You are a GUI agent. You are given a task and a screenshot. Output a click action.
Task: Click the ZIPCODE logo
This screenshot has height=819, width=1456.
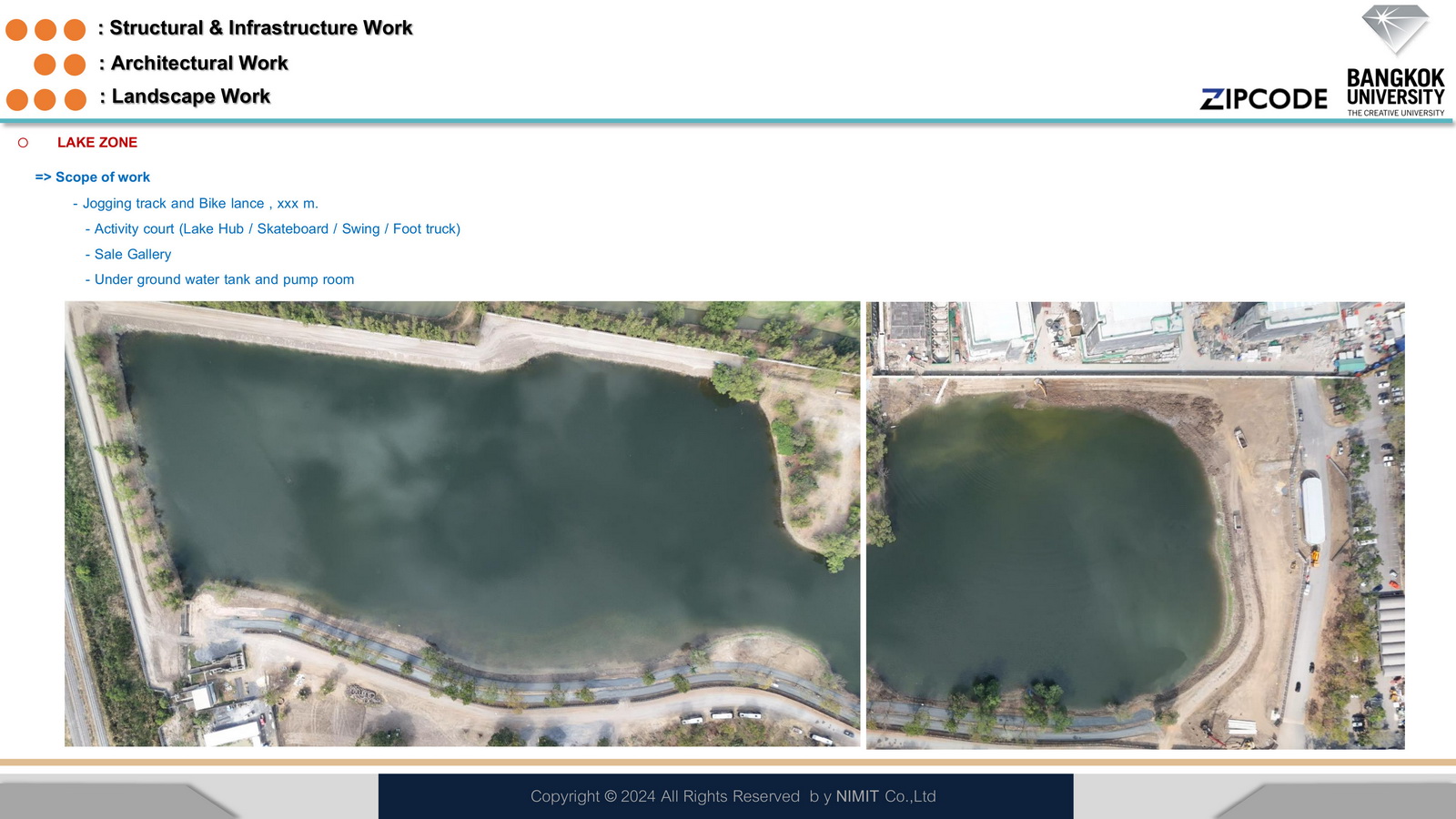[1263, 99]
